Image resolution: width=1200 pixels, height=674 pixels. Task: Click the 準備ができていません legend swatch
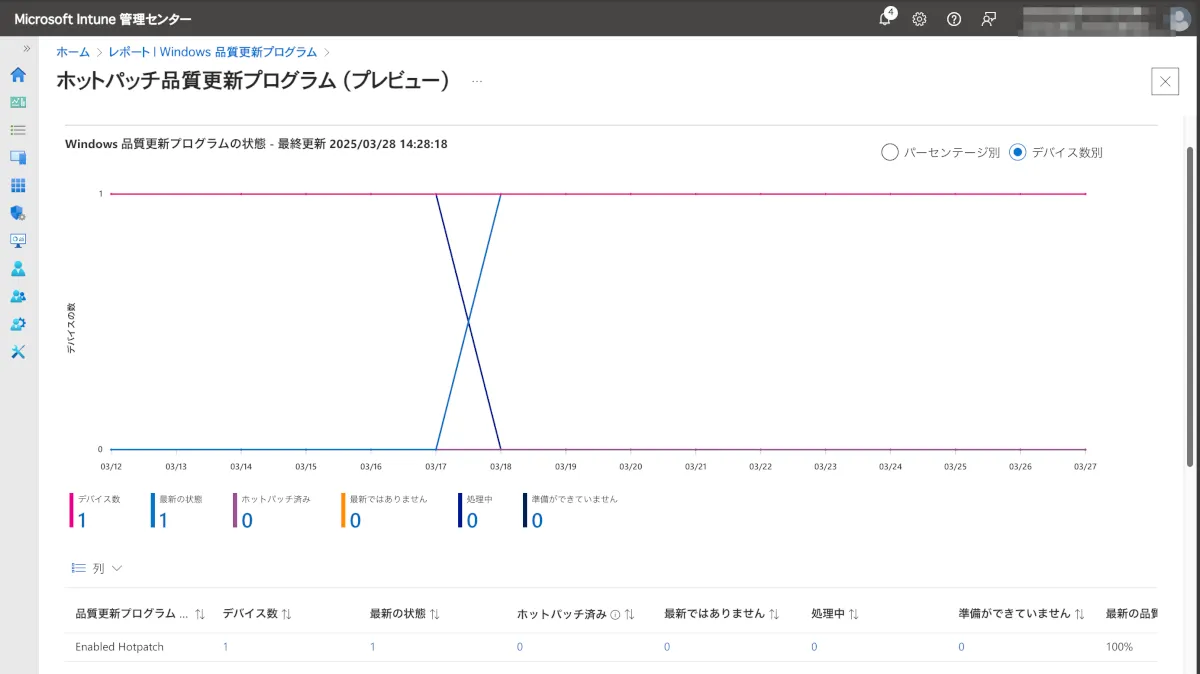525,510
